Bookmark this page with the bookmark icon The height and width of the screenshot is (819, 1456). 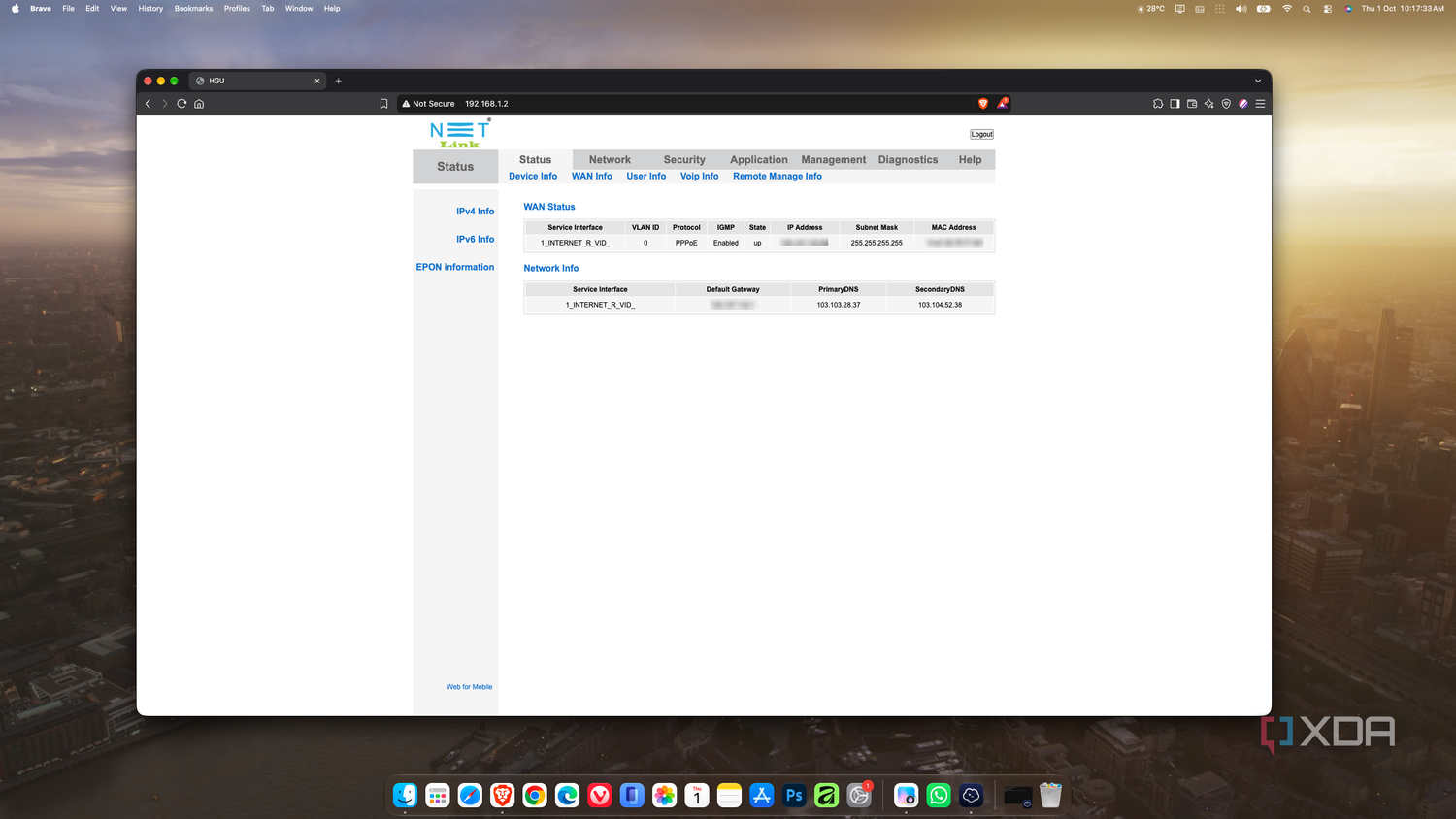tap(383, 104)
